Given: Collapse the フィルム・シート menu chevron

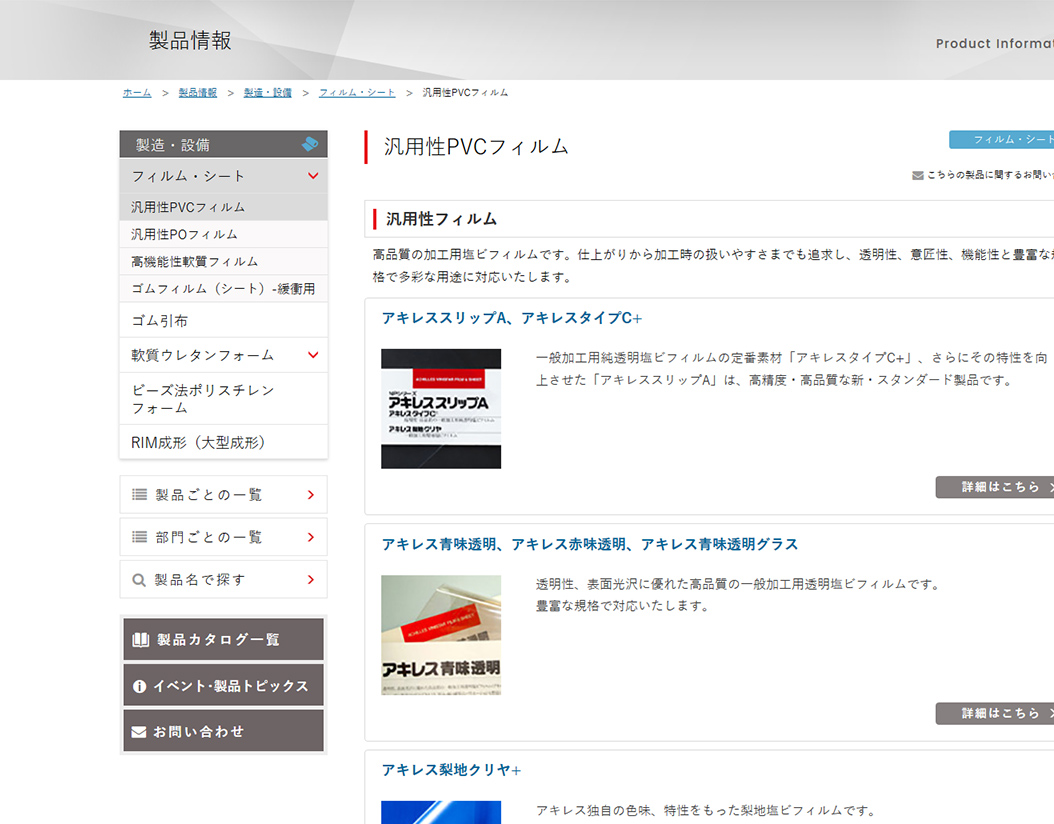Looking at the screenshot, I should point(313,176).
